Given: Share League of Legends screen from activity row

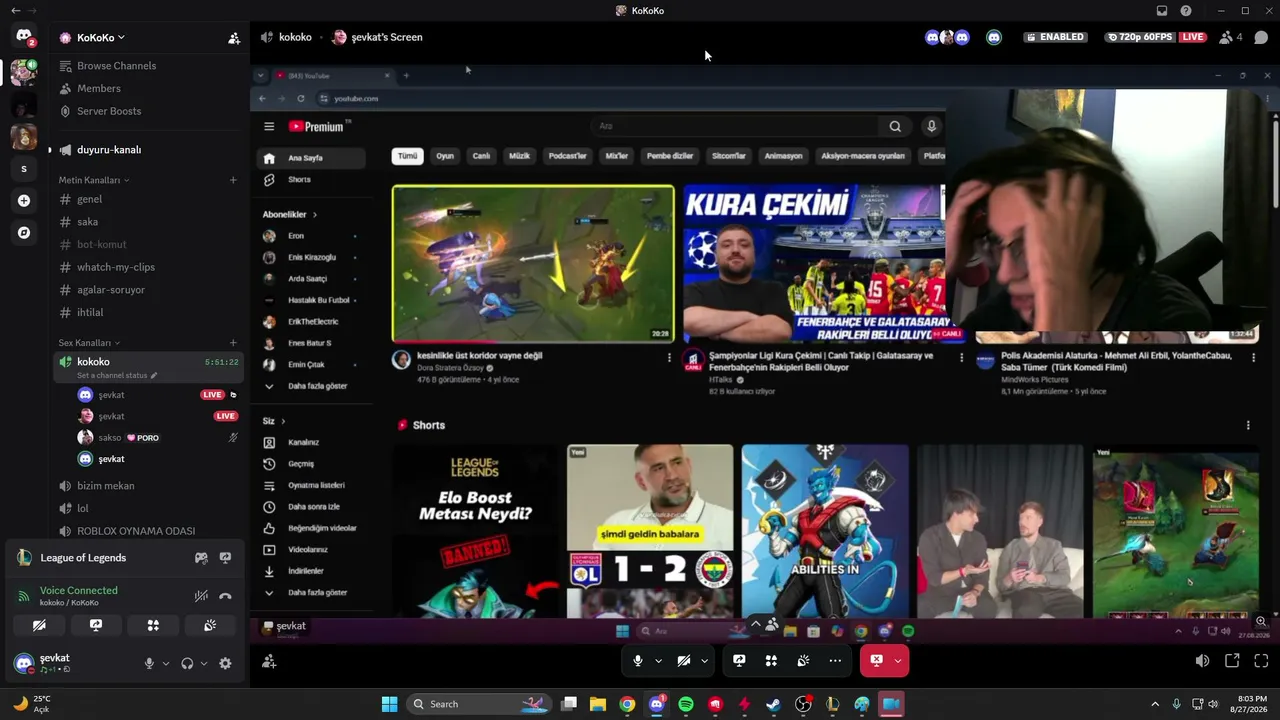Looking at the screenshot, I should 225,558.
